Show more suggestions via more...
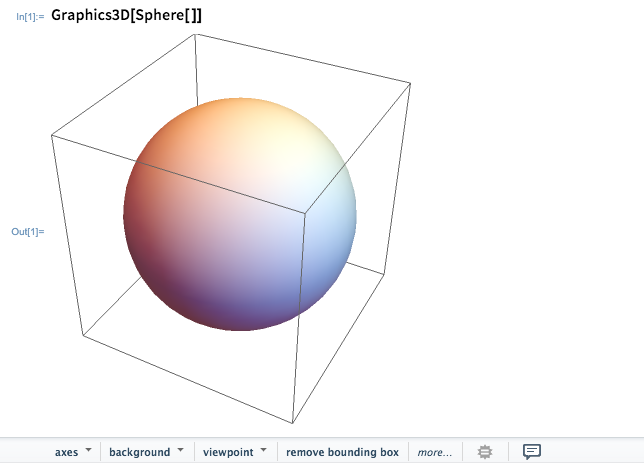The height and width of the screenshot is (468, 644). click(x=435, y=452)
